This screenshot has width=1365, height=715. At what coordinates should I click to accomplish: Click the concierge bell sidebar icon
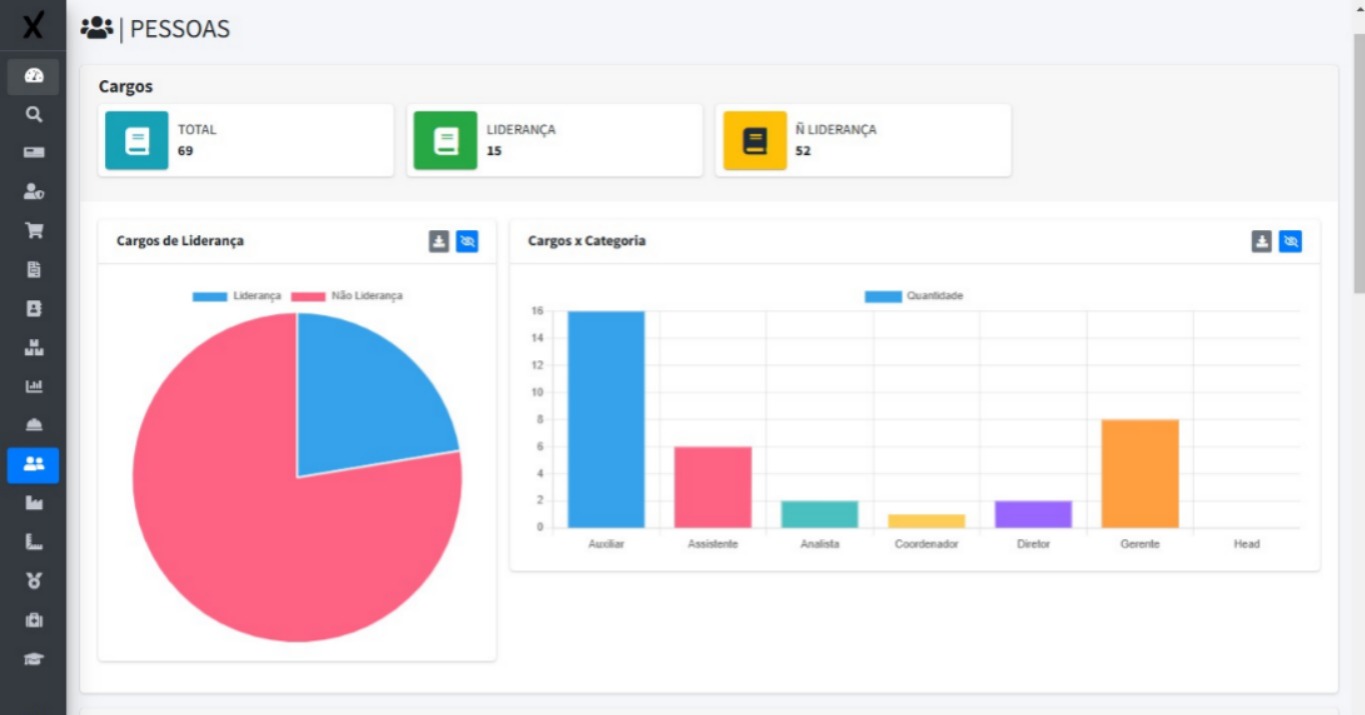click(33, 425)
